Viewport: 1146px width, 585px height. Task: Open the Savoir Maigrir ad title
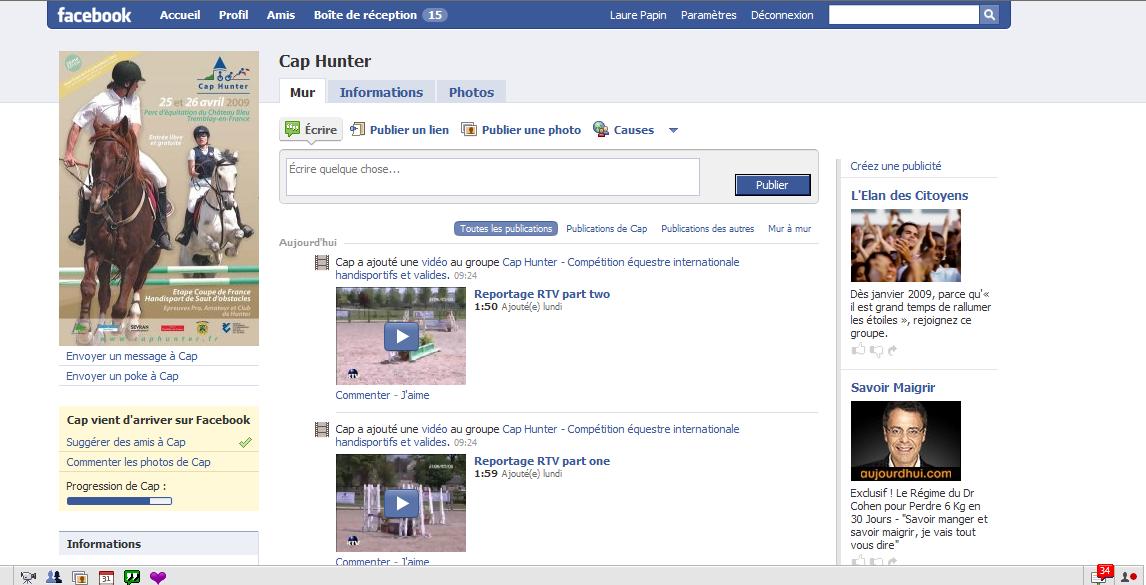892,388
